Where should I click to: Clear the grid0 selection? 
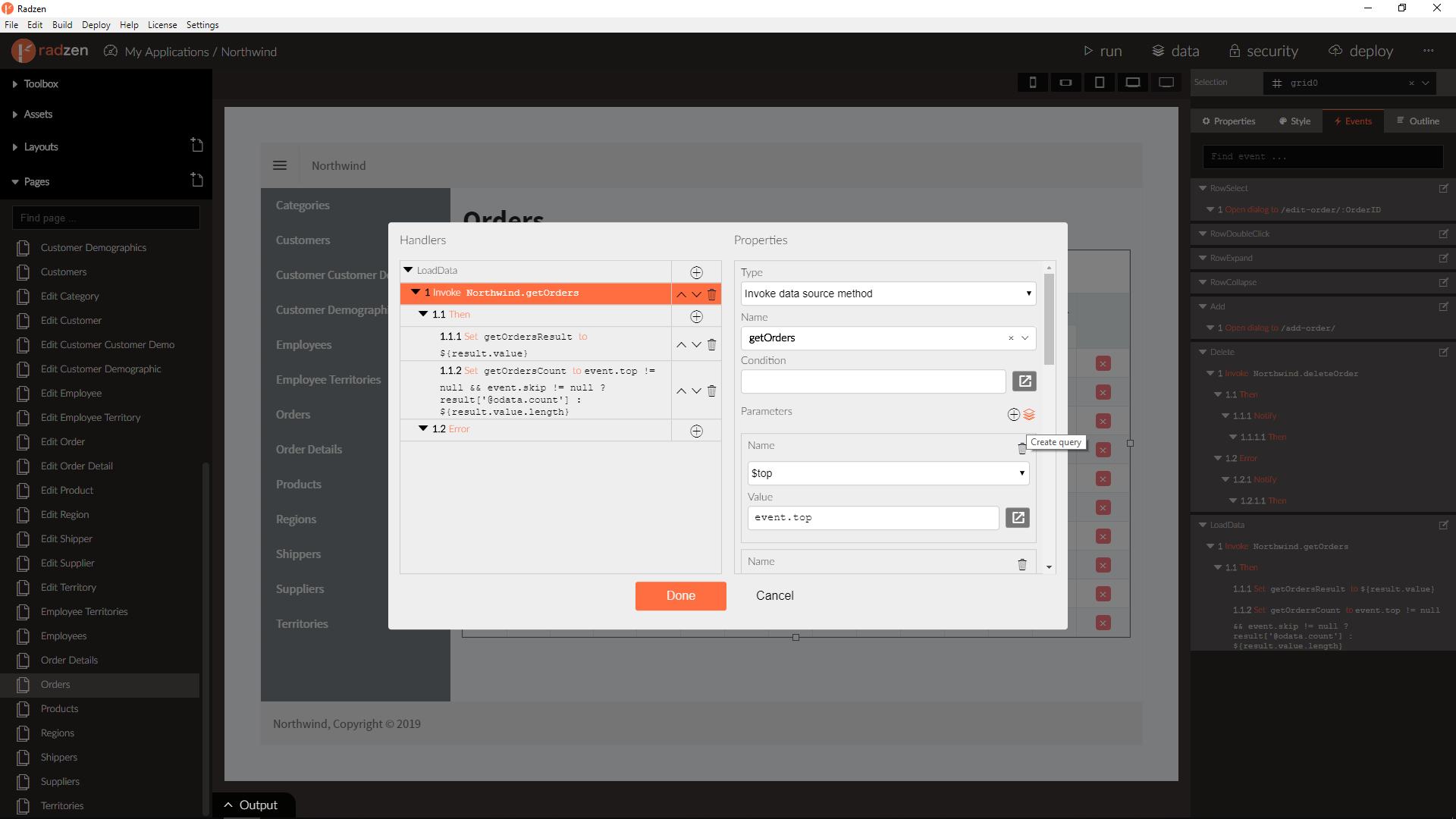click(1411, 83)
